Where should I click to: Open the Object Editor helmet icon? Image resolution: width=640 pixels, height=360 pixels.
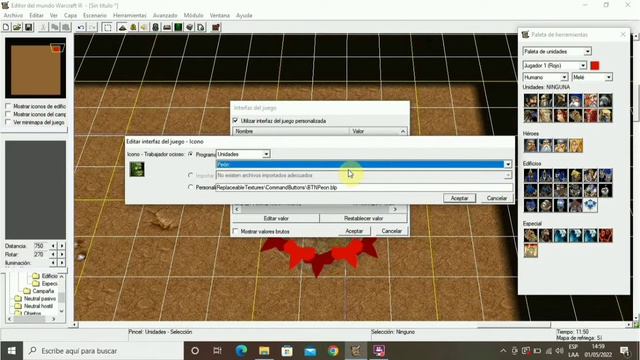(x=156, y=27)
